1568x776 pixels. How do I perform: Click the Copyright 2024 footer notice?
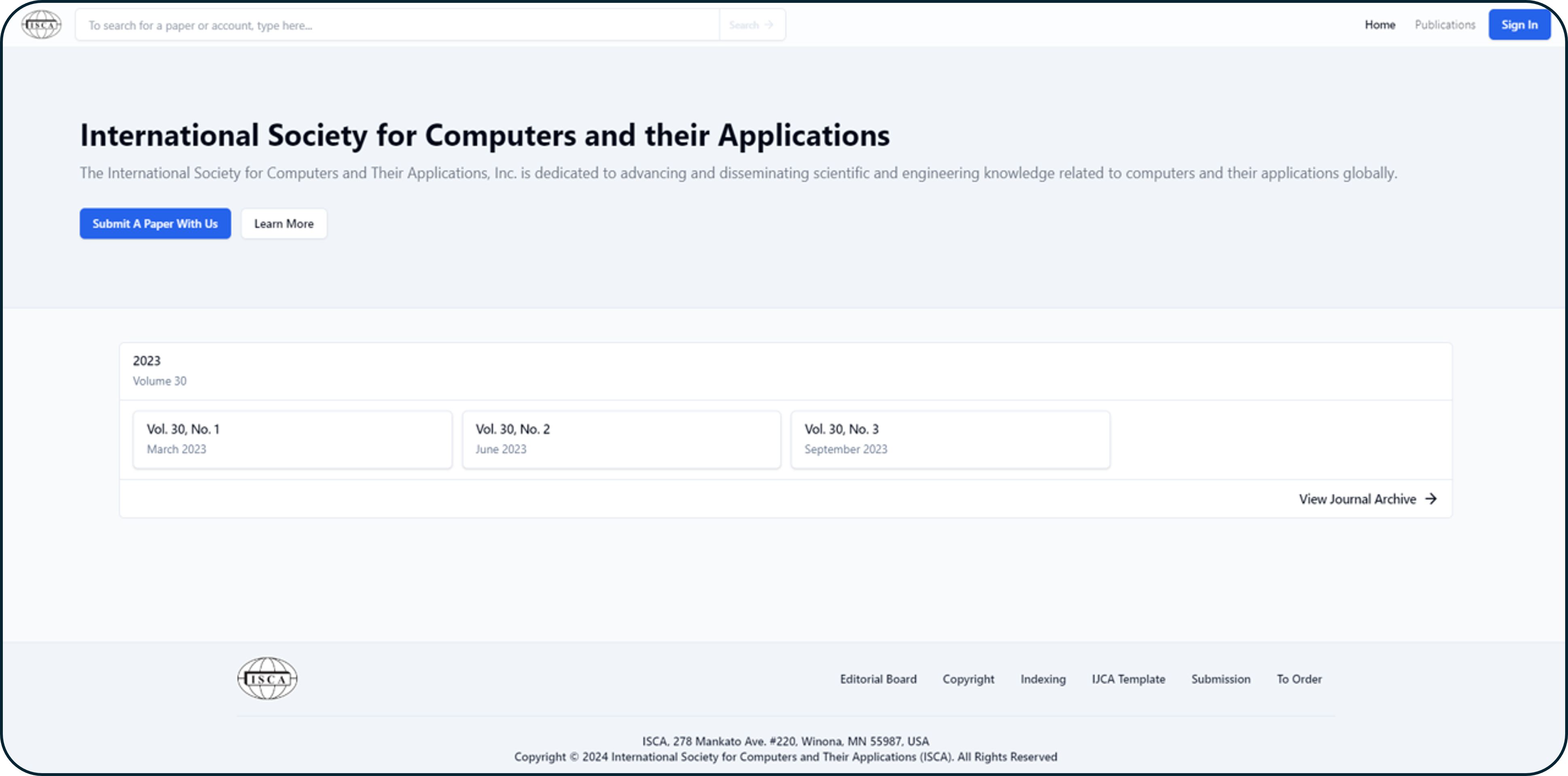(x=785, y=757)
